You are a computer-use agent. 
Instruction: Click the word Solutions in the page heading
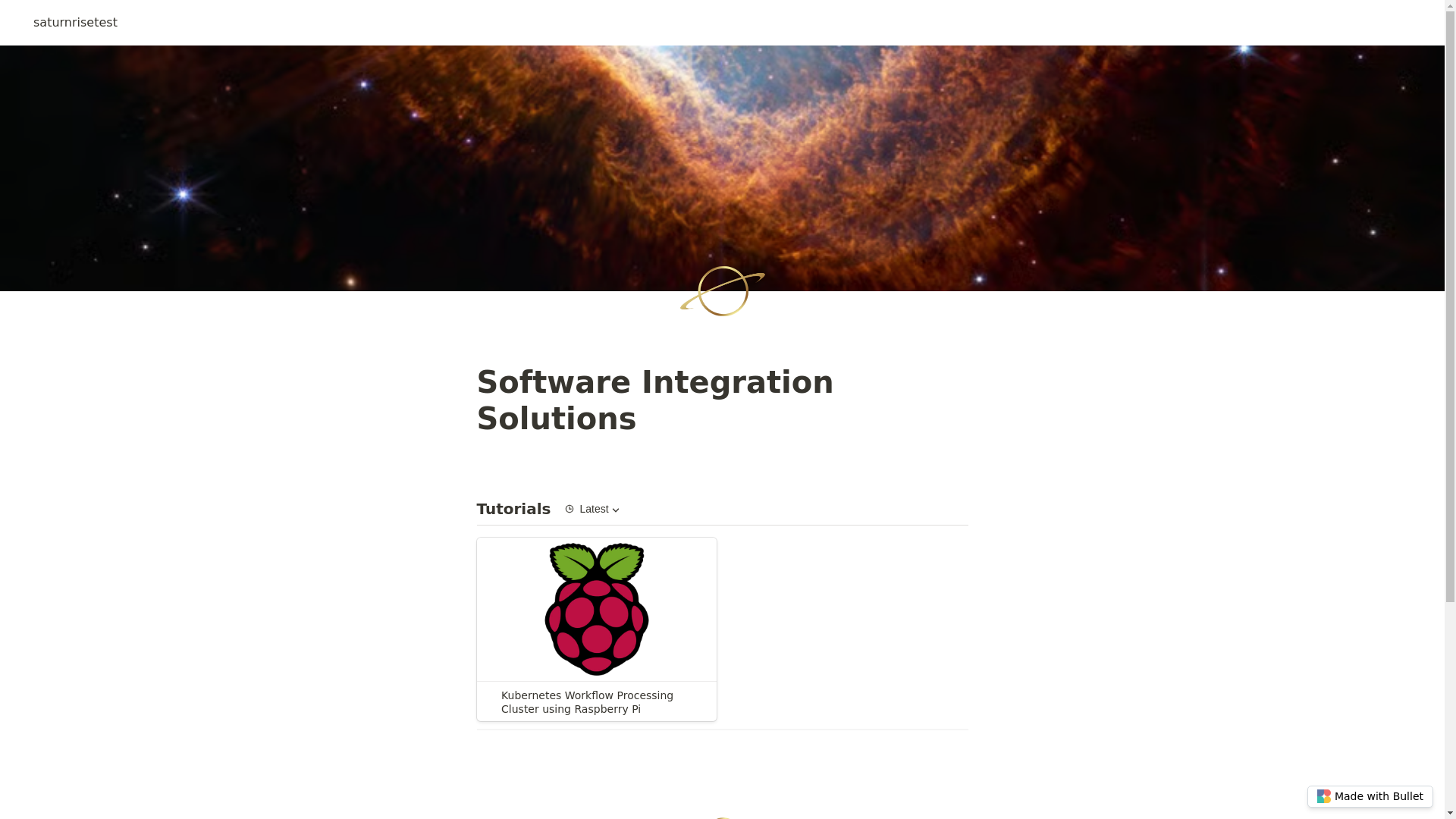[556, 419]
